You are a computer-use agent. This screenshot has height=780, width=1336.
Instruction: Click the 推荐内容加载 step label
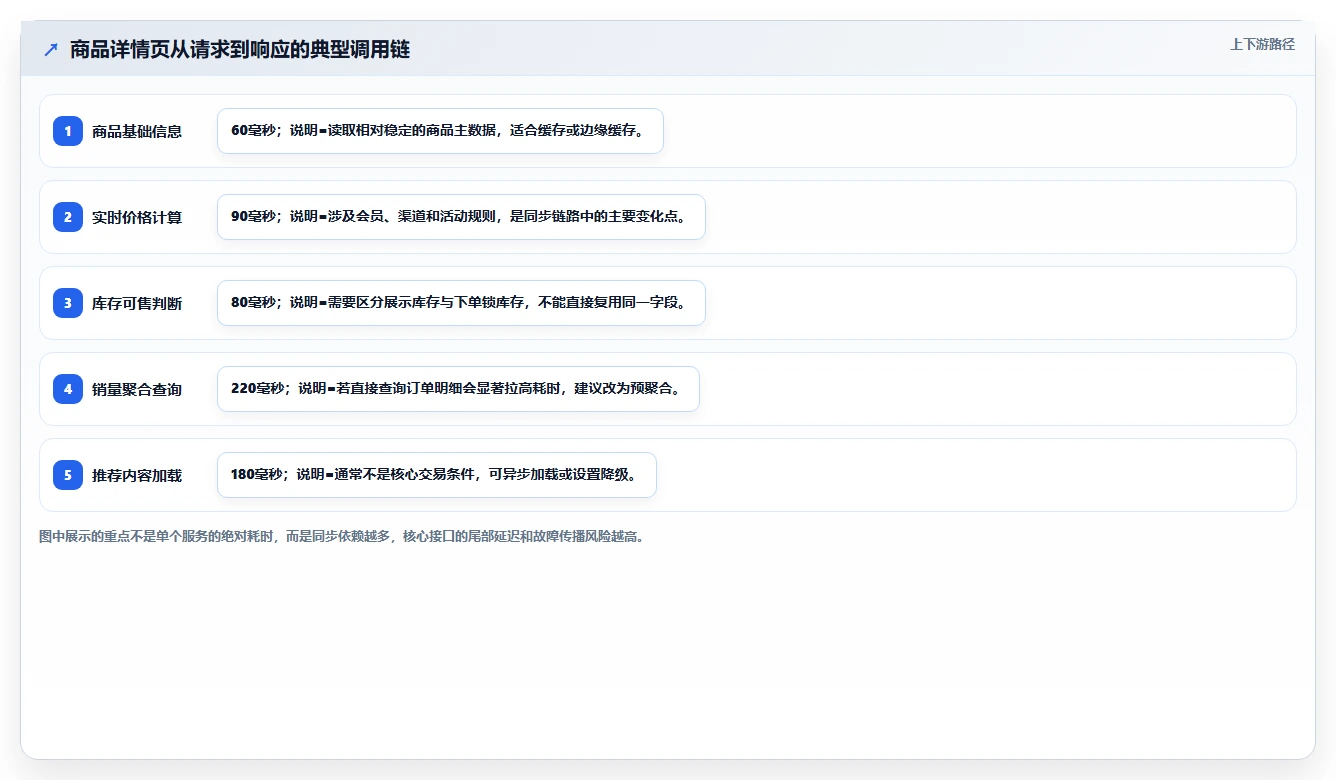[x=137, y=475]
